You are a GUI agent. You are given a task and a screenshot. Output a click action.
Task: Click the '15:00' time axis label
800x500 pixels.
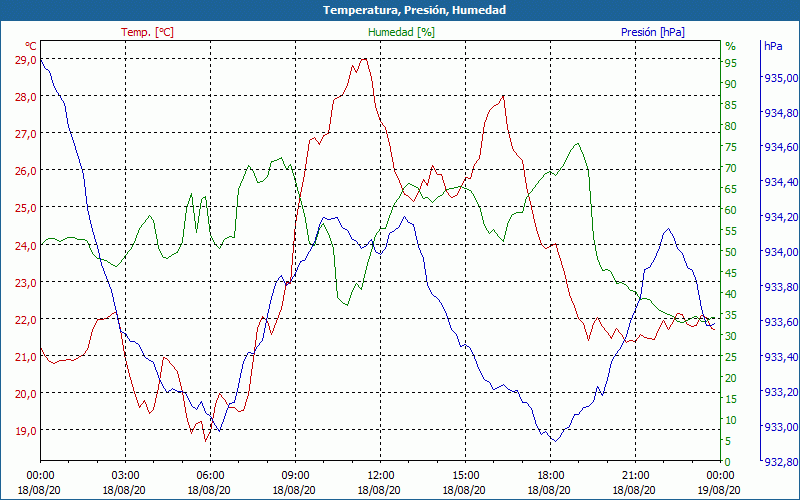point(465,476)
